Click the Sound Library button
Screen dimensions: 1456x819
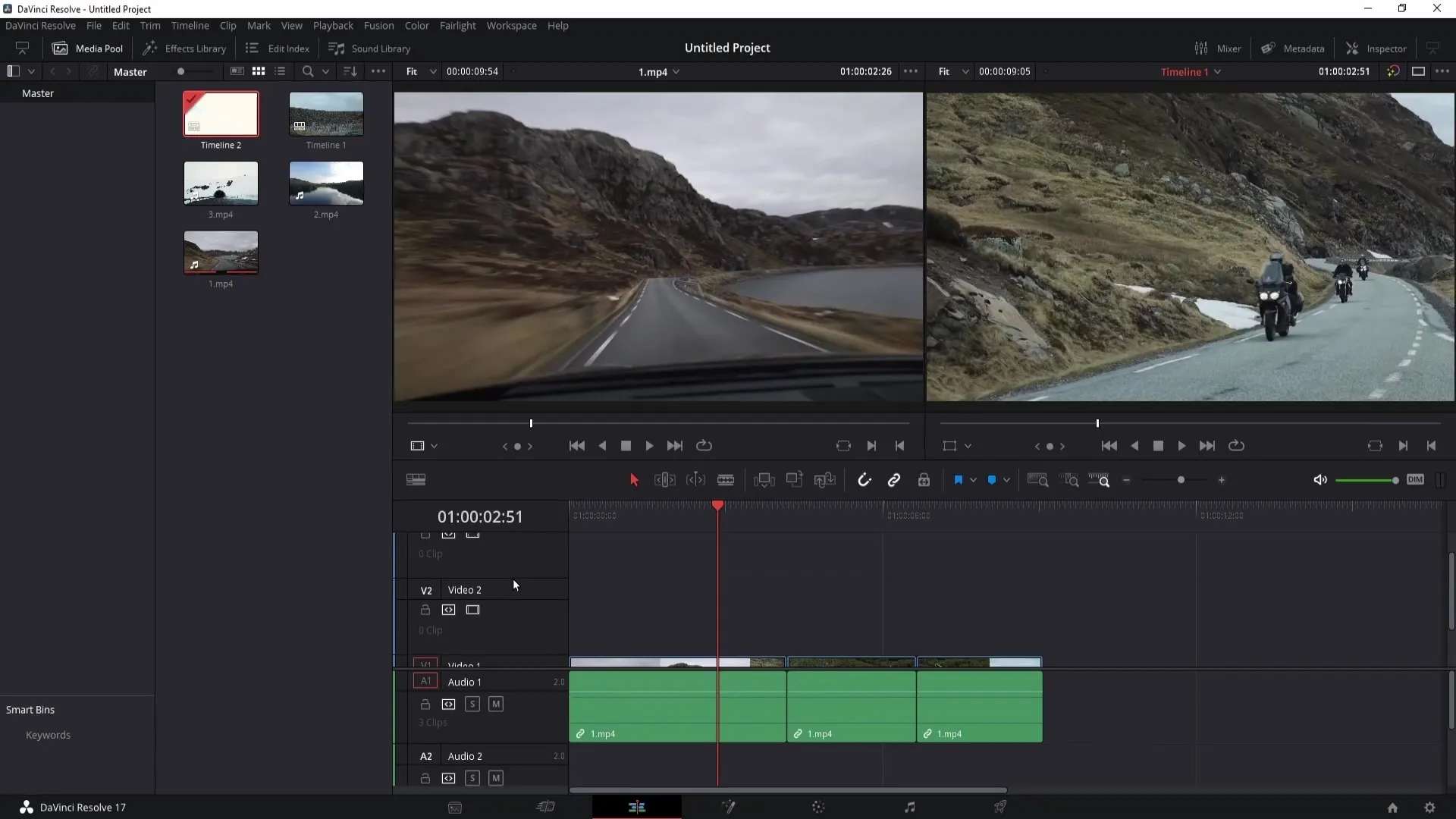tap(370, 48)
